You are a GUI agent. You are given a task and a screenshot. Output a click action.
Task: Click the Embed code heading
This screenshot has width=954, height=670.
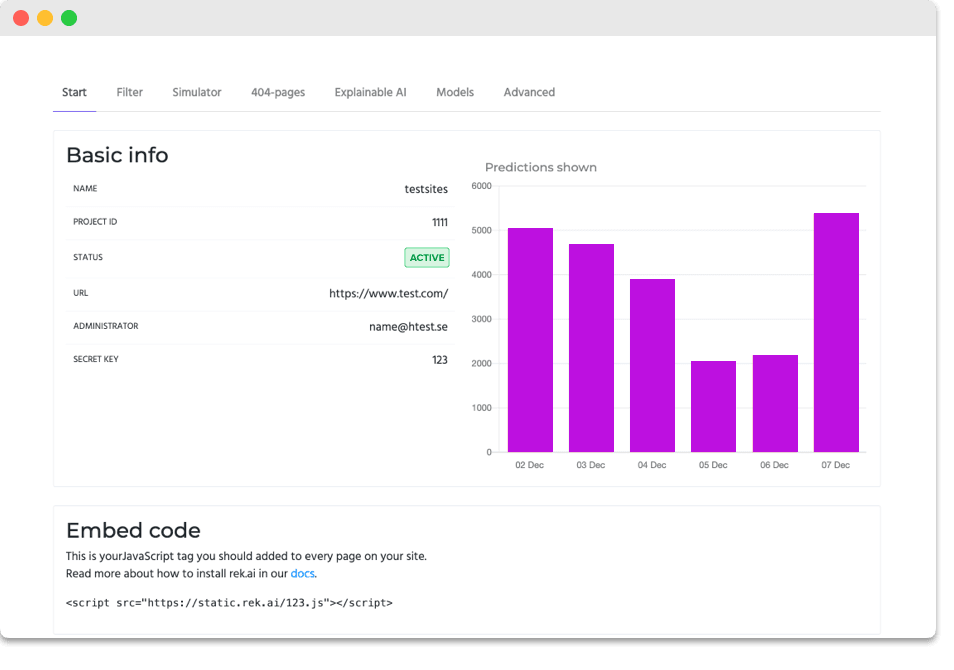point(133,531)
